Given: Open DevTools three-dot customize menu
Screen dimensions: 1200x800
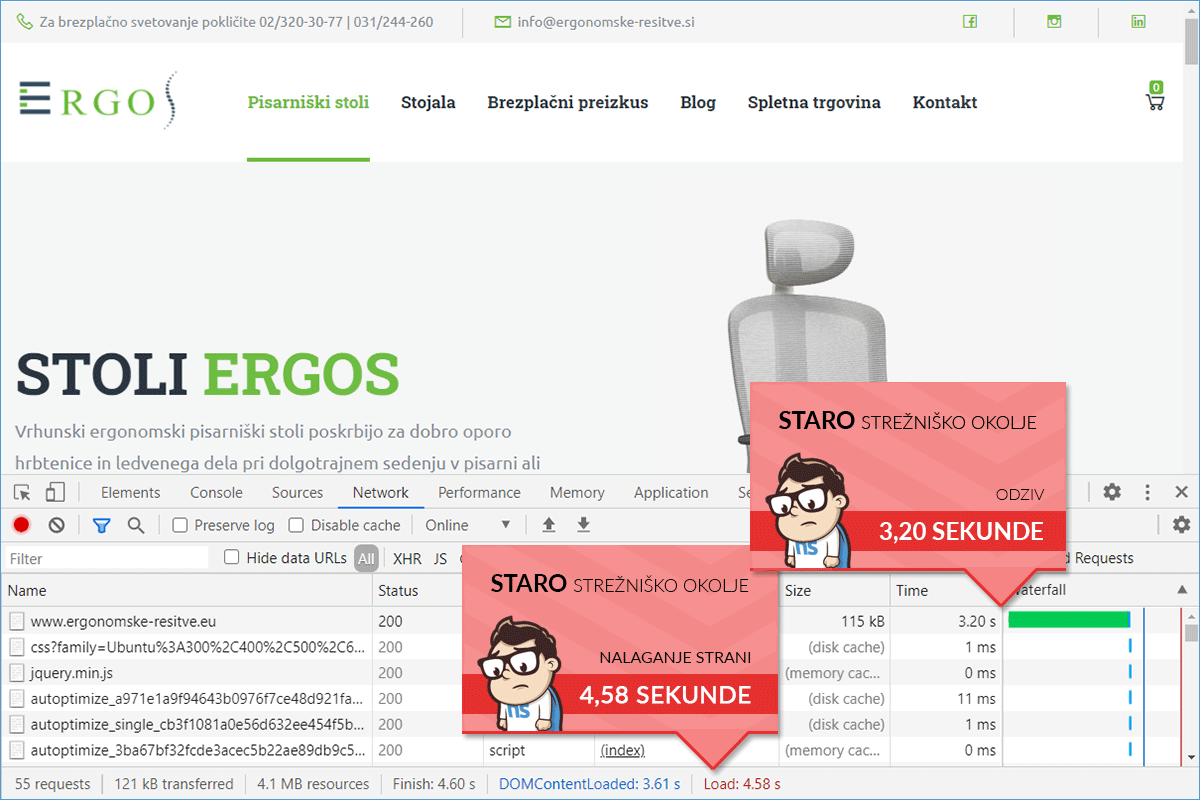Looking at the screenshot, I should click(x=1147, y=492).
